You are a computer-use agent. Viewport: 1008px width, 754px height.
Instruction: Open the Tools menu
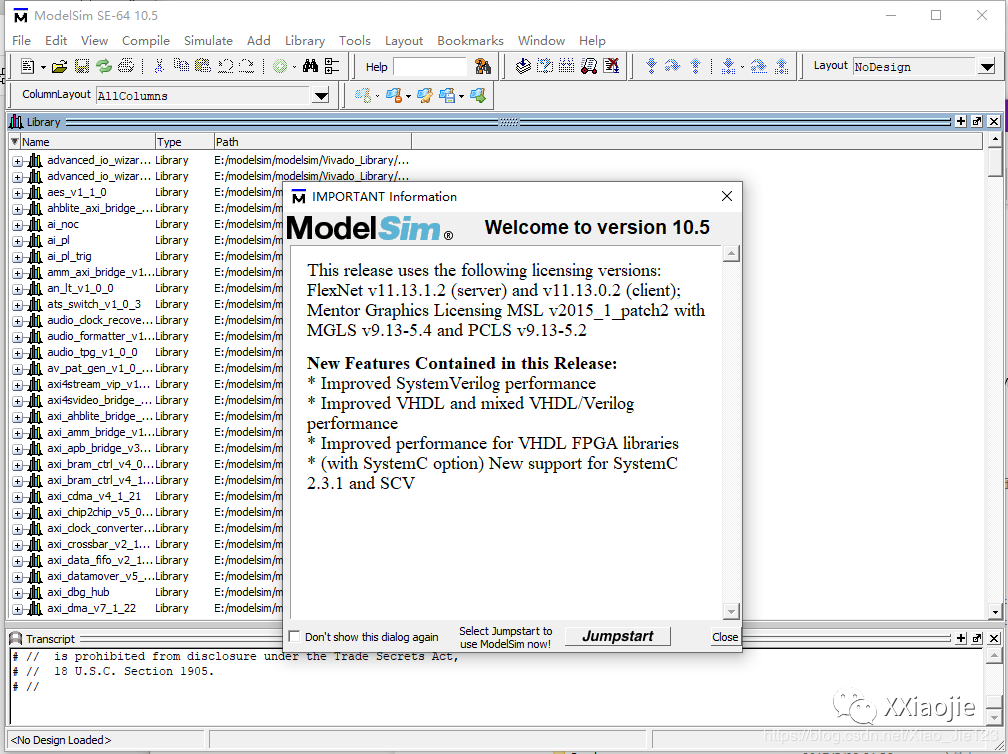[355, 40]
